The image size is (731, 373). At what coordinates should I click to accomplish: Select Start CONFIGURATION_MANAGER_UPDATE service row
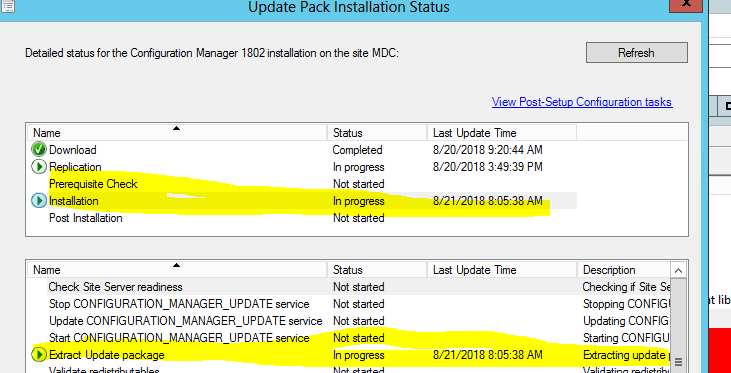click(349, 338)
